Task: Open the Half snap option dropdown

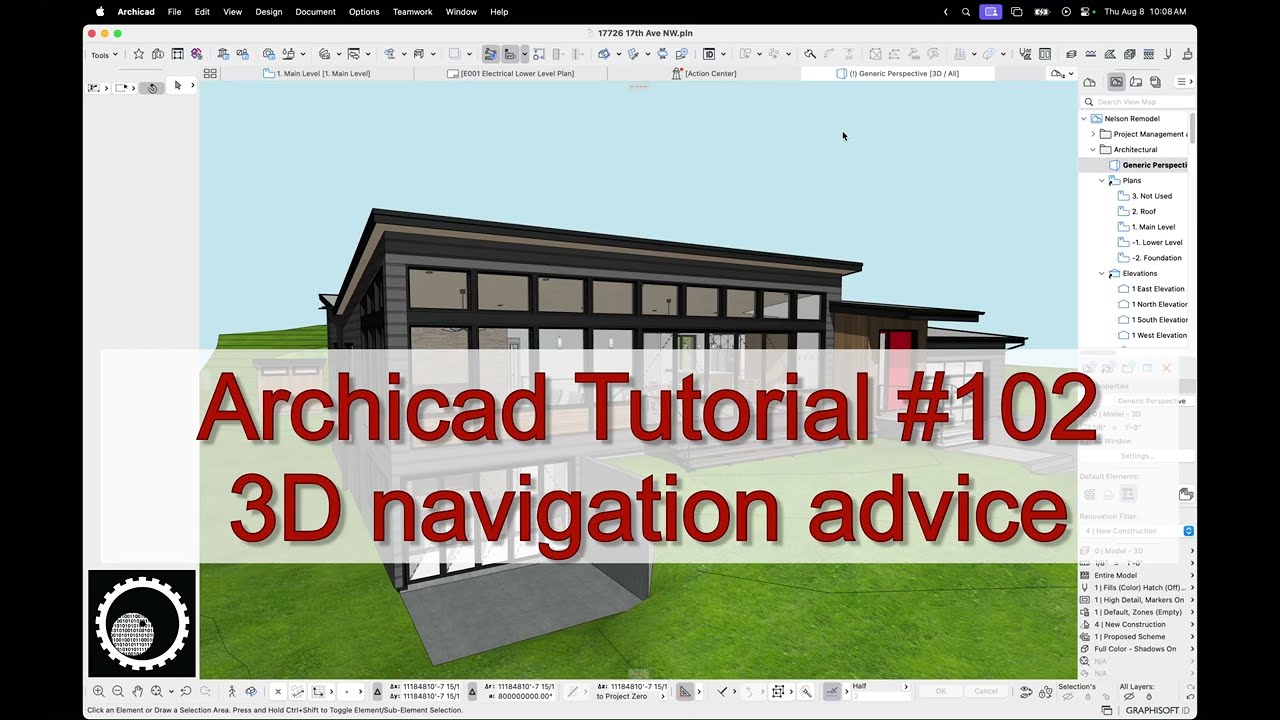Action: tap(906, 687)
